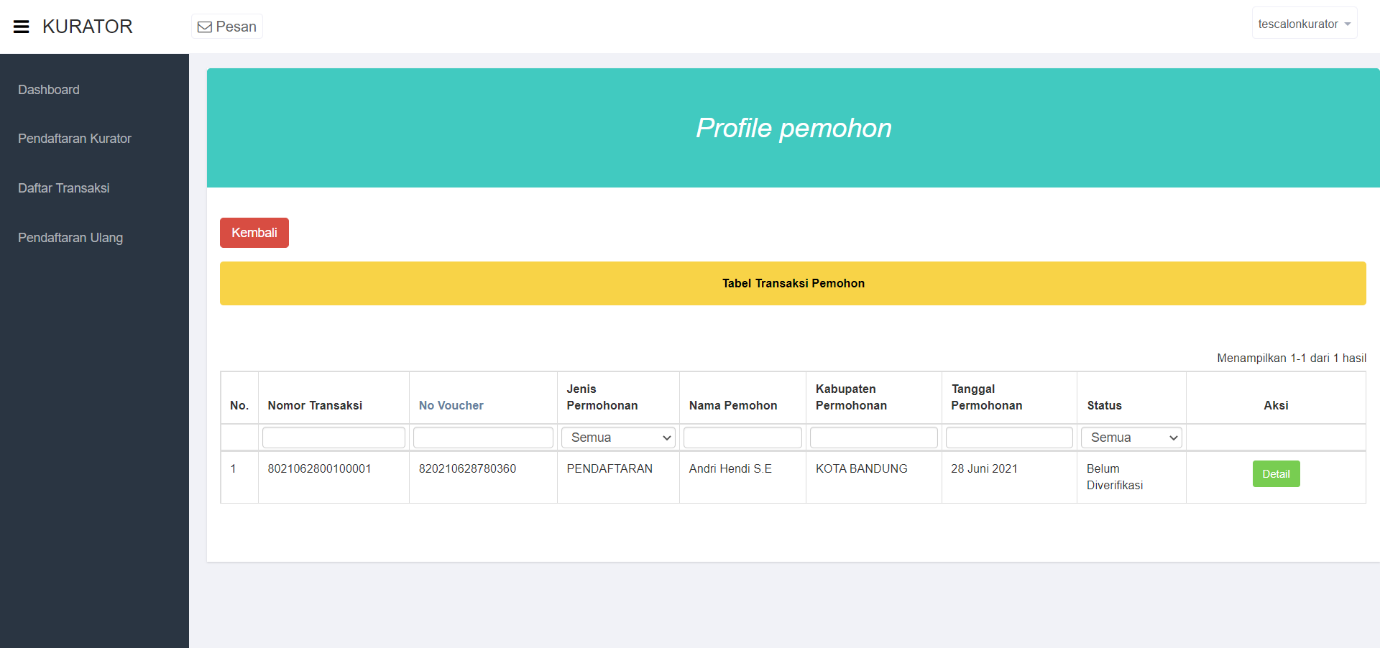The image size is (1380, 648).
Task: Click transaction number 8021062800100001 cell
Action: point(319,469)
